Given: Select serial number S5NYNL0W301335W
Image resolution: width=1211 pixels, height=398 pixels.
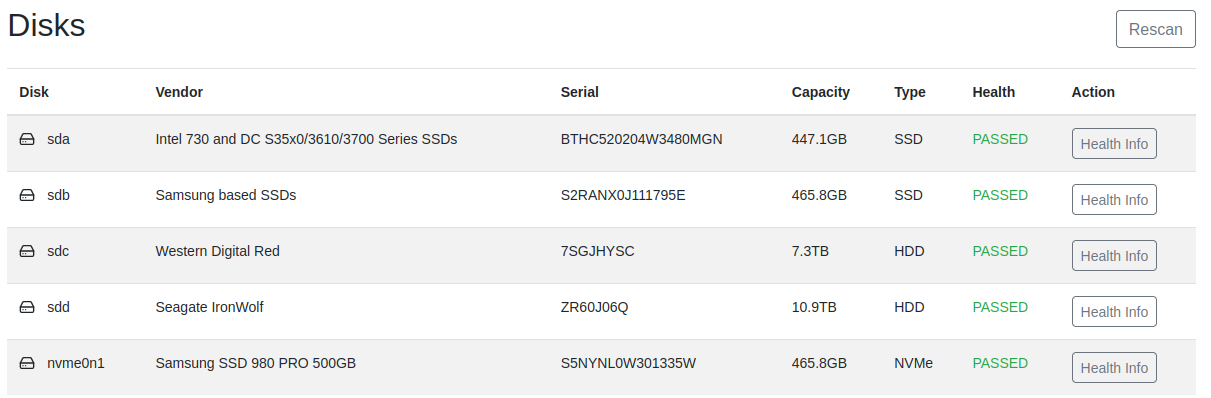Looking at the screenshot, I should pos(628,363).
